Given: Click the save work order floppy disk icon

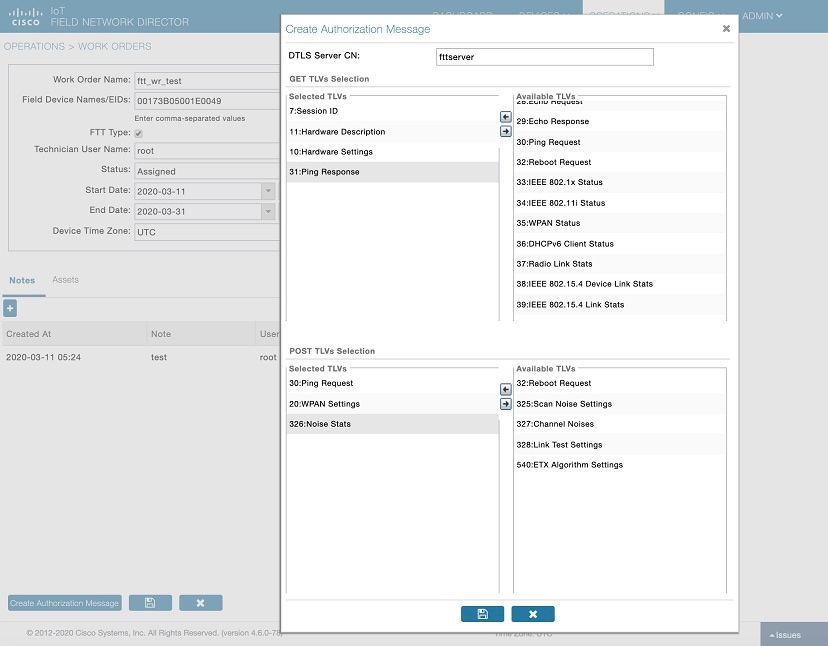Looking at the screenshot, I should [150, 602].
